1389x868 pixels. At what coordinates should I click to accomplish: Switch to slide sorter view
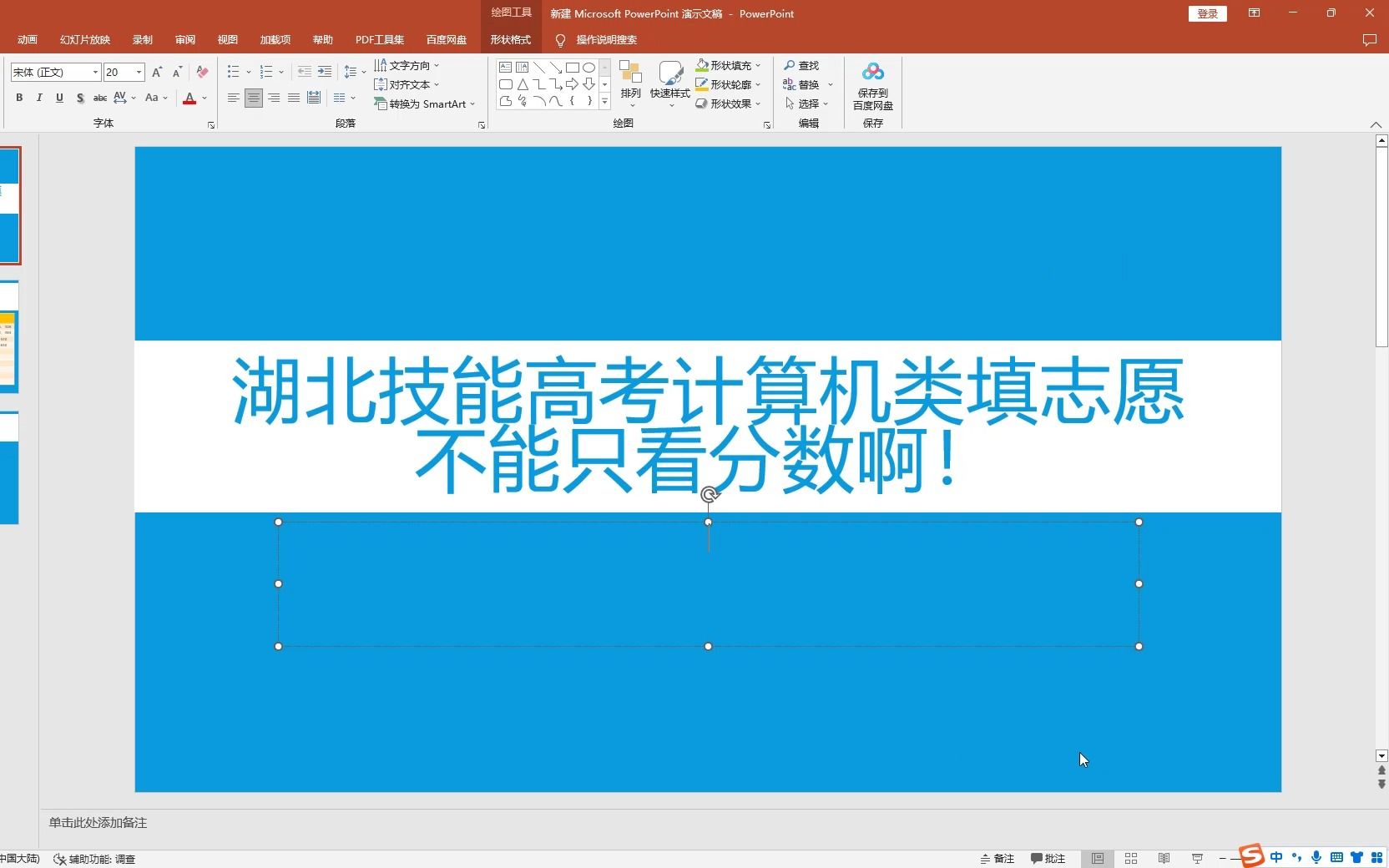click(1131, 858)
